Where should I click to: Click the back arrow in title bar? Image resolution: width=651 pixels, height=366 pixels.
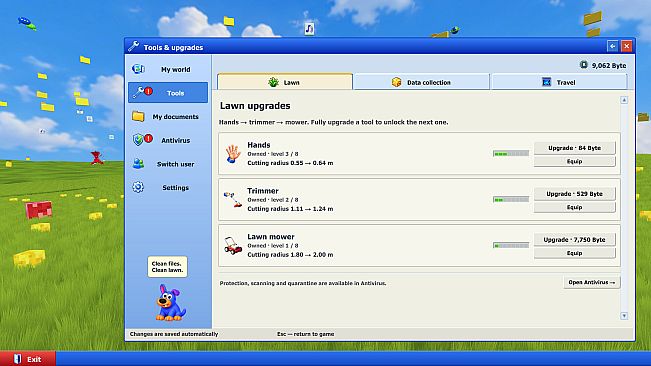pos(612,46)
